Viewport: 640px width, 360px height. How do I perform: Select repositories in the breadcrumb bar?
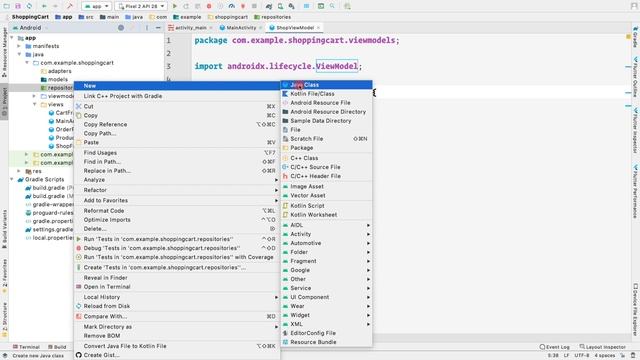pos(272,17)
